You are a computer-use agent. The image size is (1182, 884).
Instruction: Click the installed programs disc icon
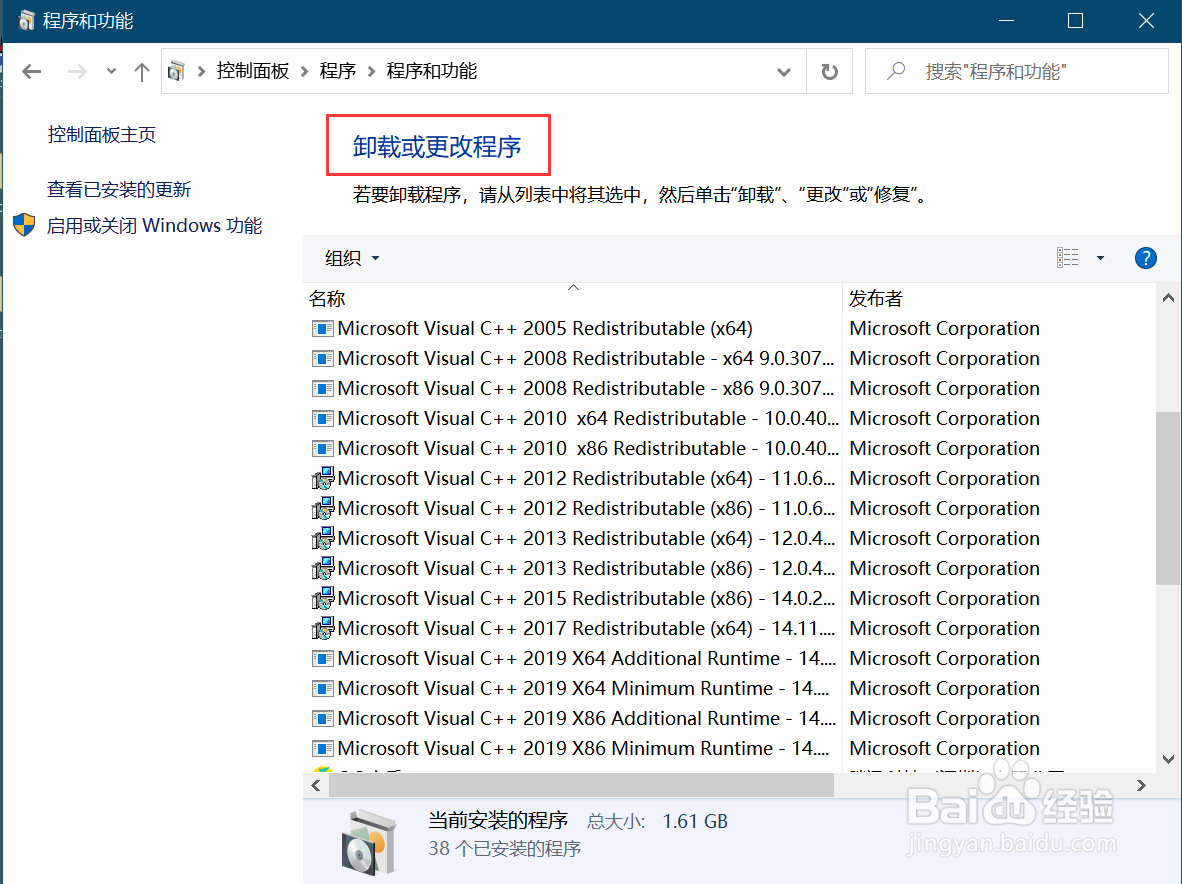[368, 842]
